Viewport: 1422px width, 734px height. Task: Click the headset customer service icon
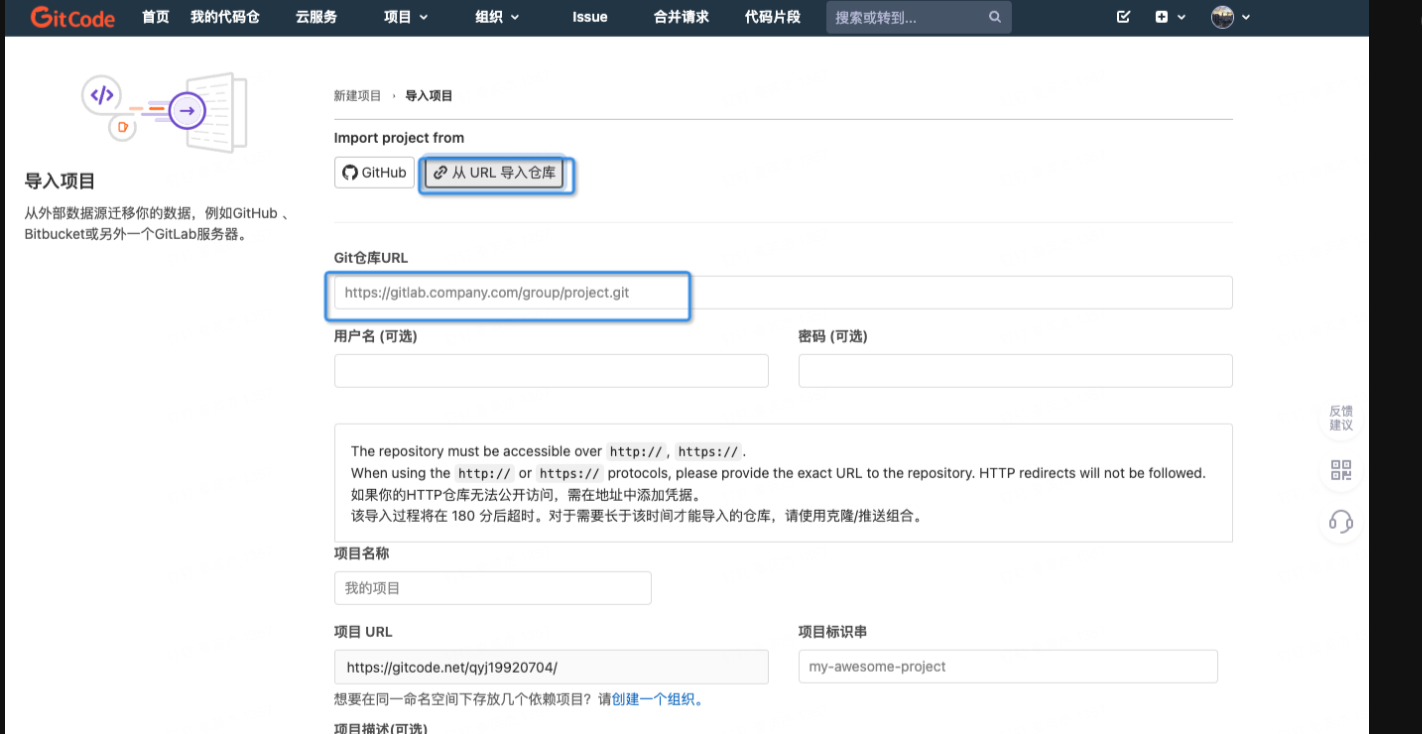[1340, 522]
